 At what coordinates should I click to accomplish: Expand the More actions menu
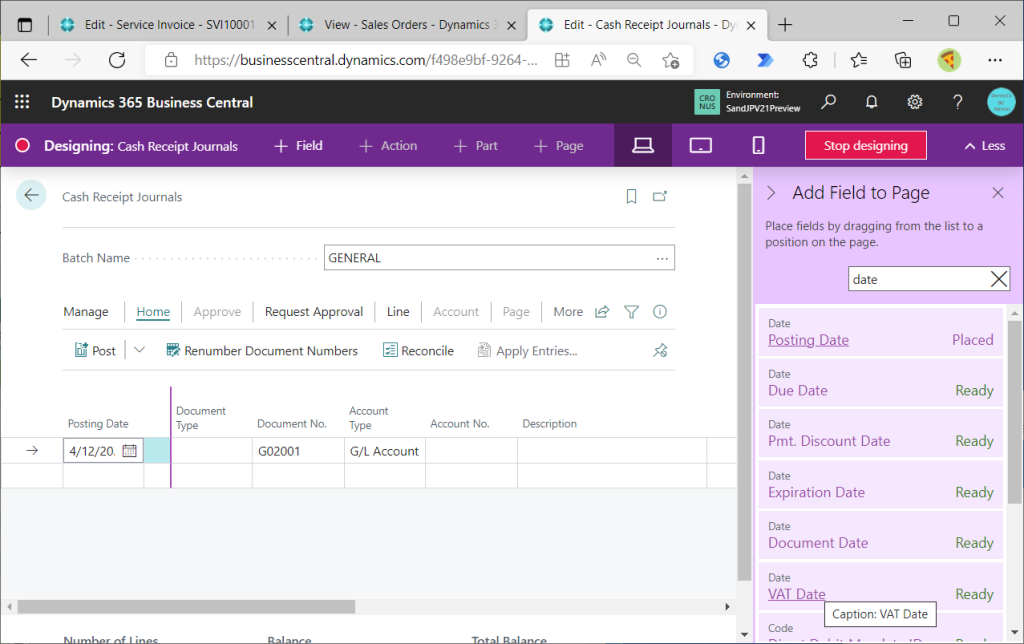(568, 312)
